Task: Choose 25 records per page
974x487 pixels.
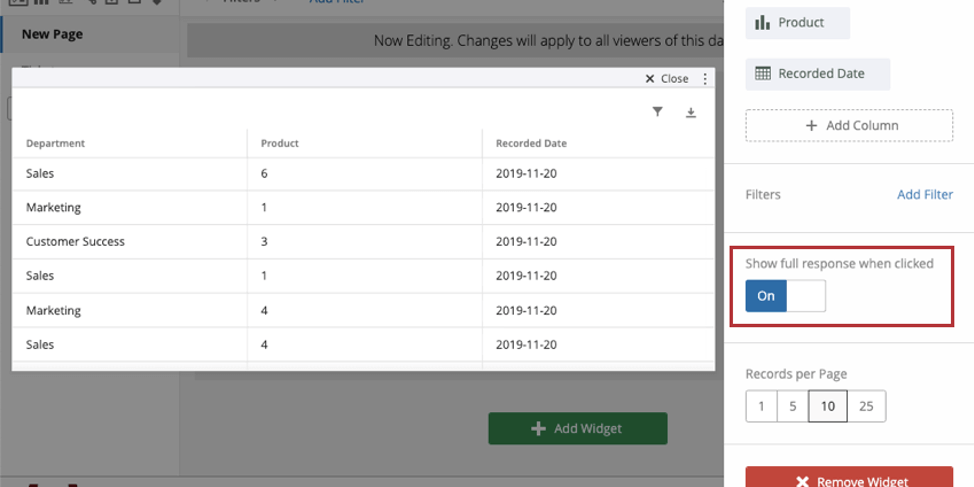Action: 866,406
